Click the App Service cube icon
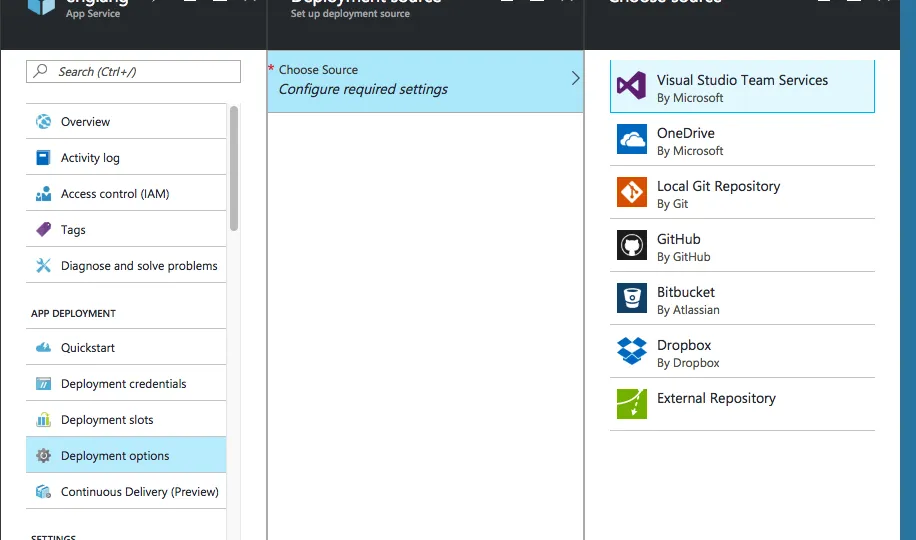Screen dimensions: 916x540 [41, 5]
